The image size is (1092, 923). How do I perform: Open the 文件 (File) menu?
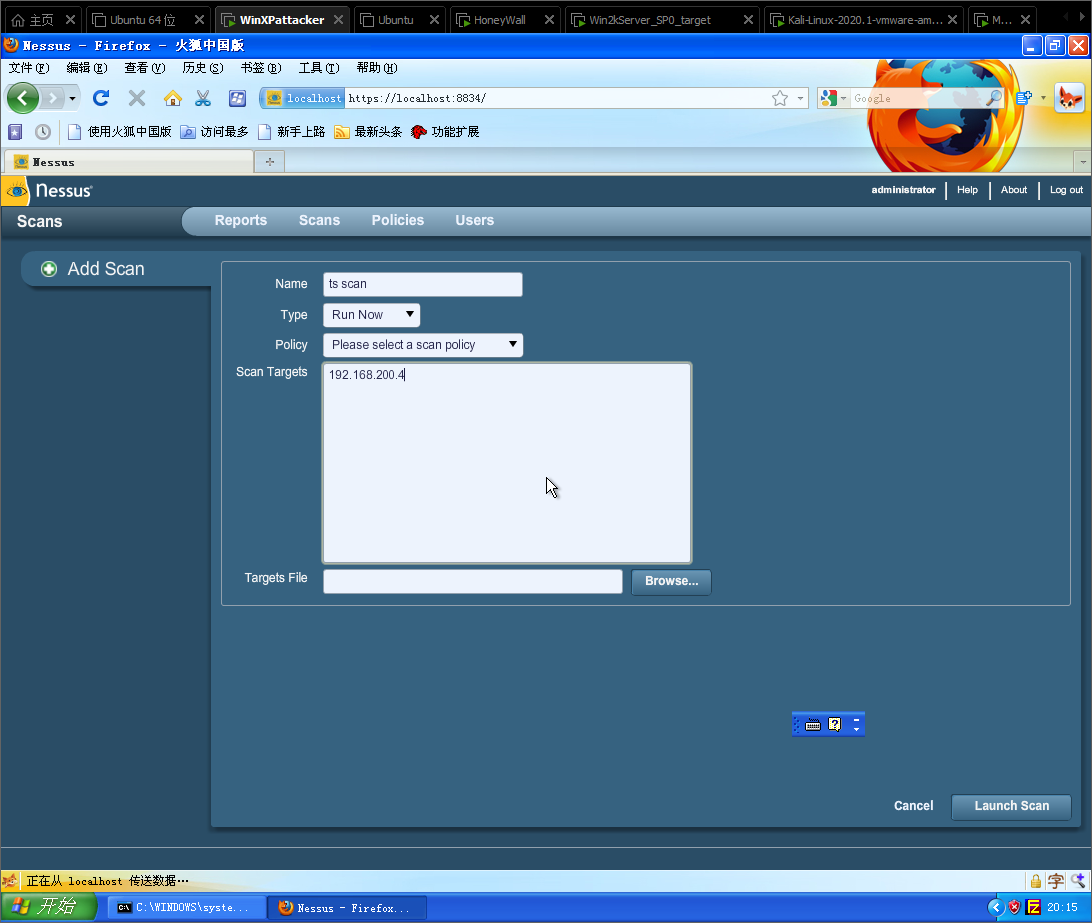29,68
